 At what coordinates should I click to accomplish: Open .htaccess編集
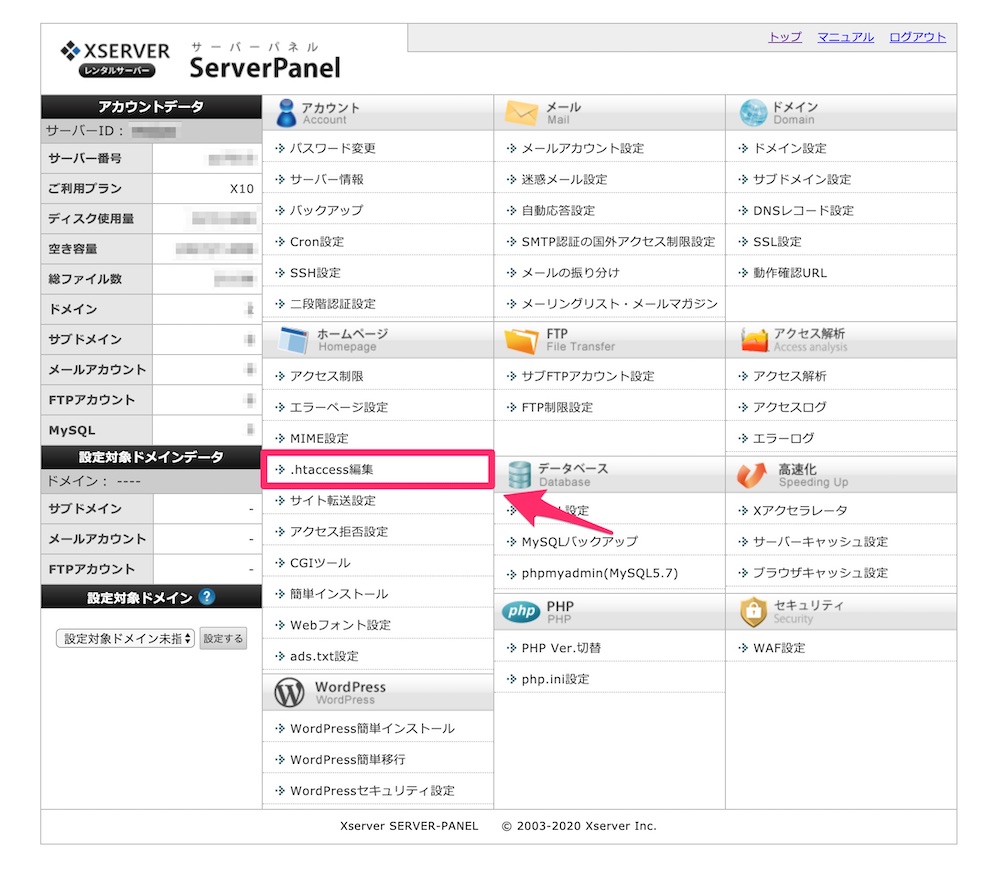click(332, 469)
